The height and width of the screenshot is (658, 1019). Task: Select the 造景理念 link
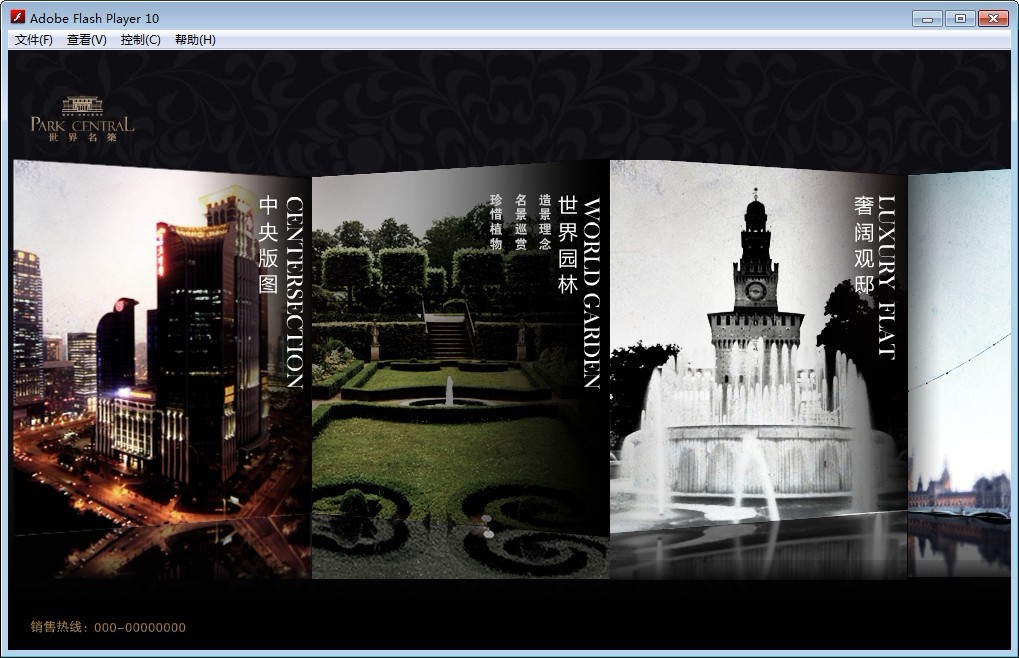pos(545,221)
